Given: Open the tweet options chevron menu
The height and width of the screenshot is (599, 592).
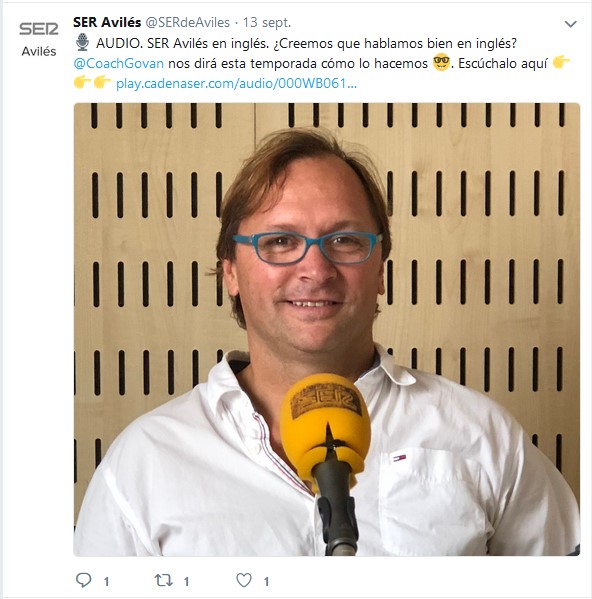Looking at the screenshot, I should click(x=570, y=24).
